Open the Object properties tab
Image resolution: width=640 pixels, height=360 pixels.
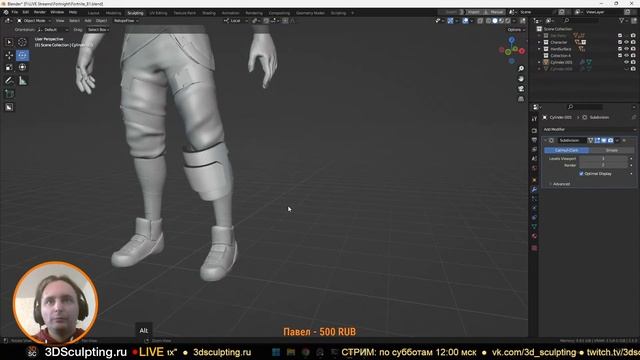534,180
